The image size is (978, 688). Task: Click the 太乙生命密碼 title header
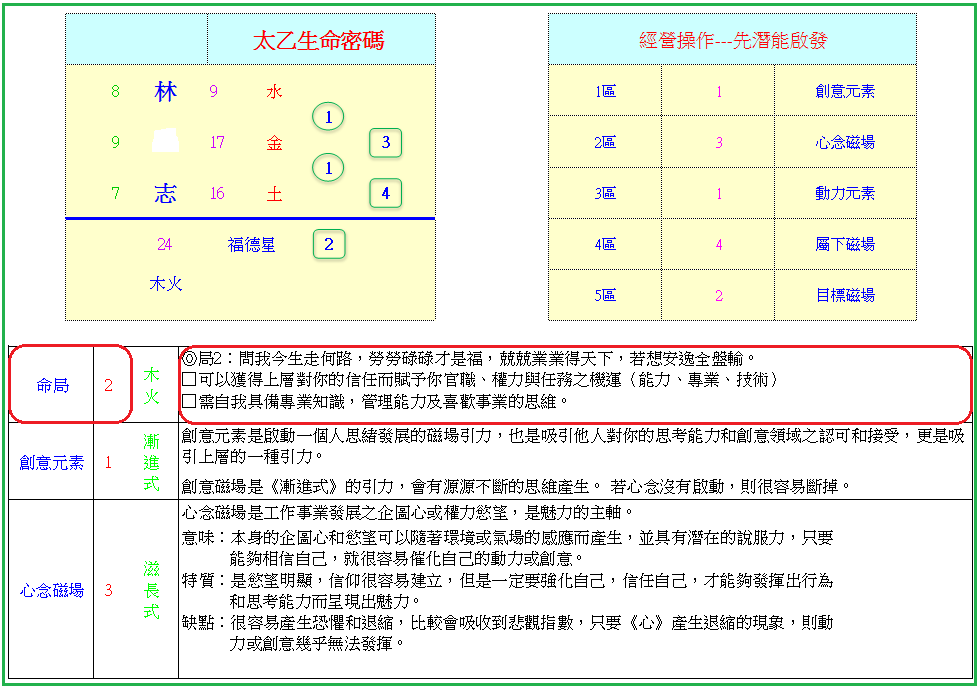318,41
